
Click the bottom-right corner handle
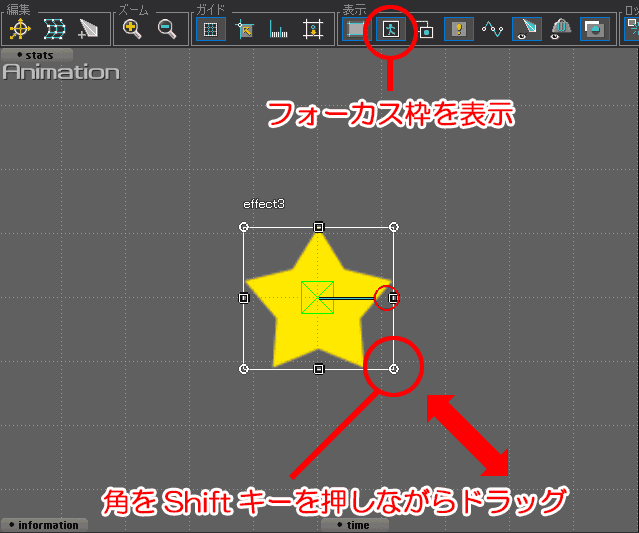tap(394, 369)
